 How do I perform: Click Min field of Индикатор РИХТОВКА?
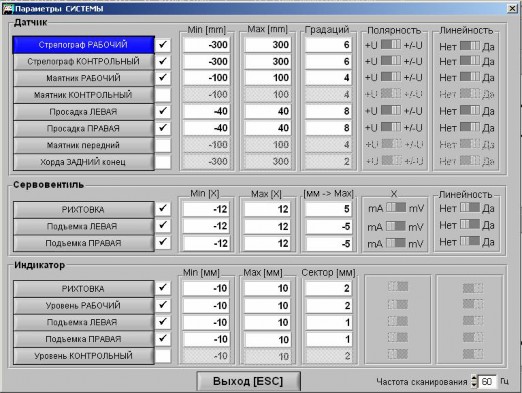click(206, 288)
